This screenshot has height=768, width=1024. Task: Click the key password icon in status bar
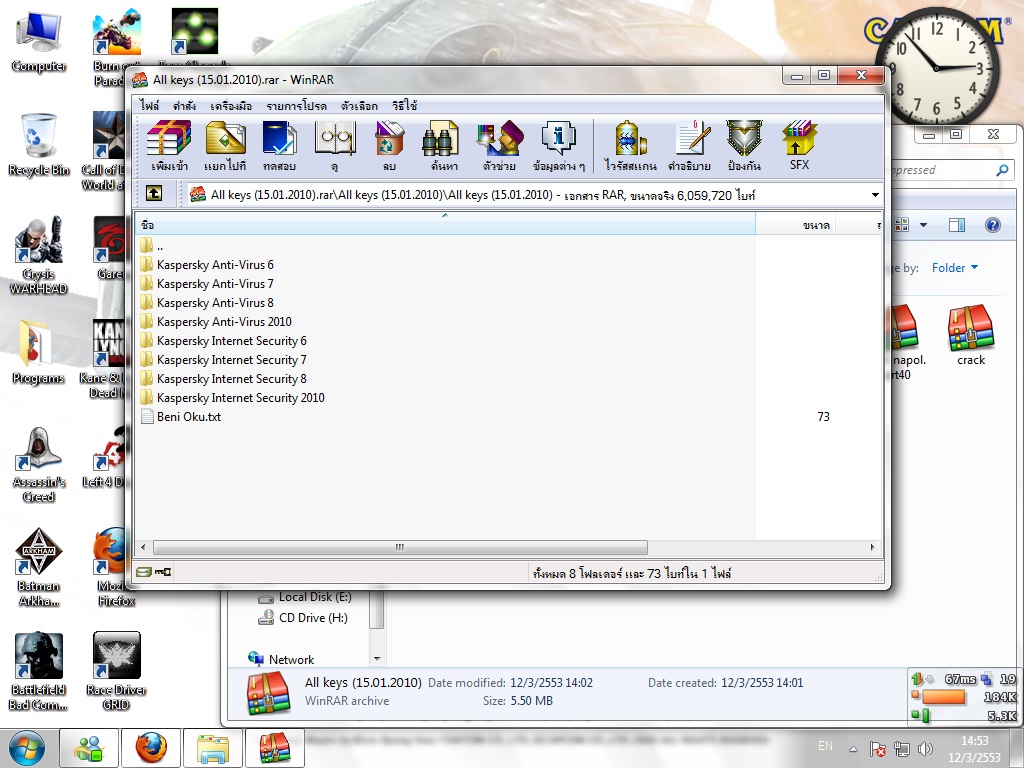163,572
